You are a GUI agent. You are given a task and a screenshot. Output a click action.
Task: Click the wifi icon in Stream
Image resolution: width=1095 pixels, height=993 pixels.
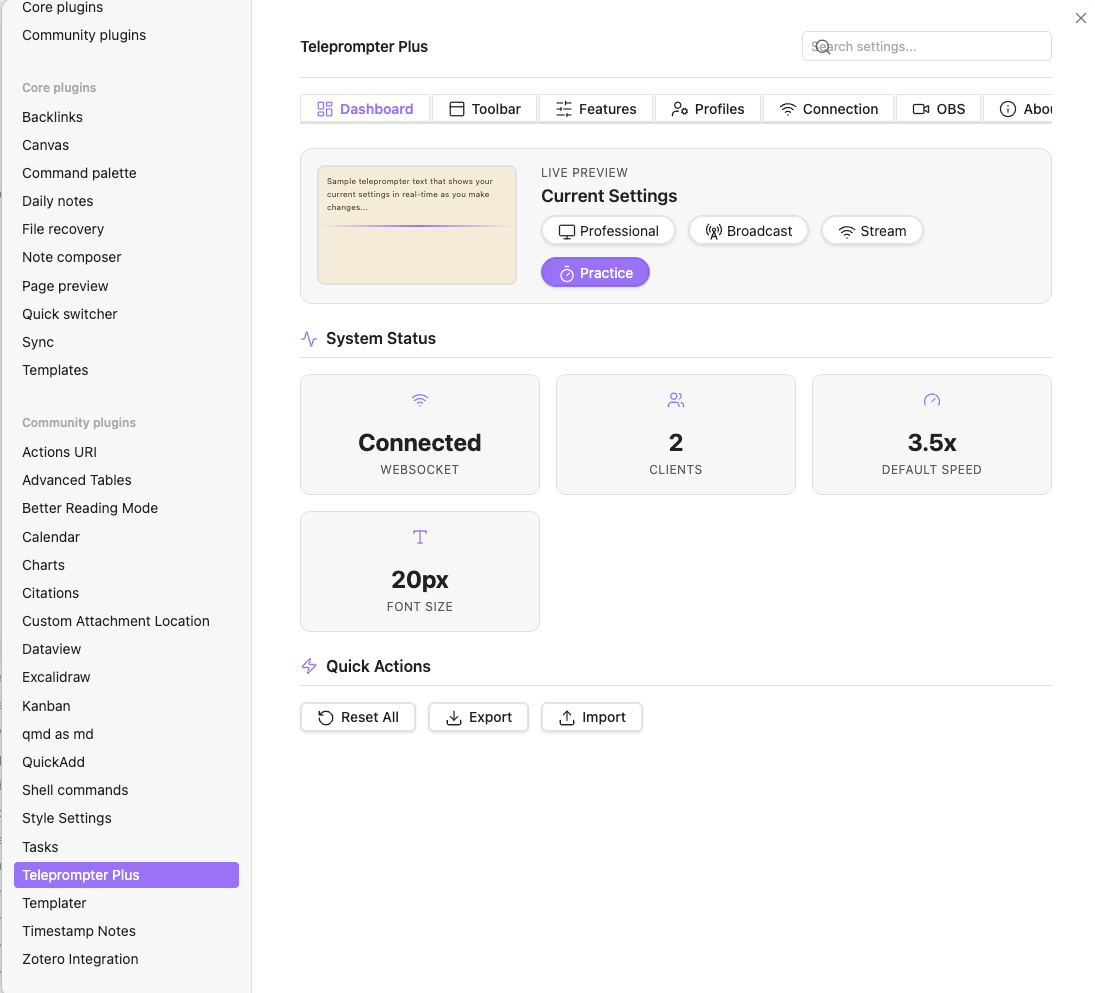(x=846, y=232)
